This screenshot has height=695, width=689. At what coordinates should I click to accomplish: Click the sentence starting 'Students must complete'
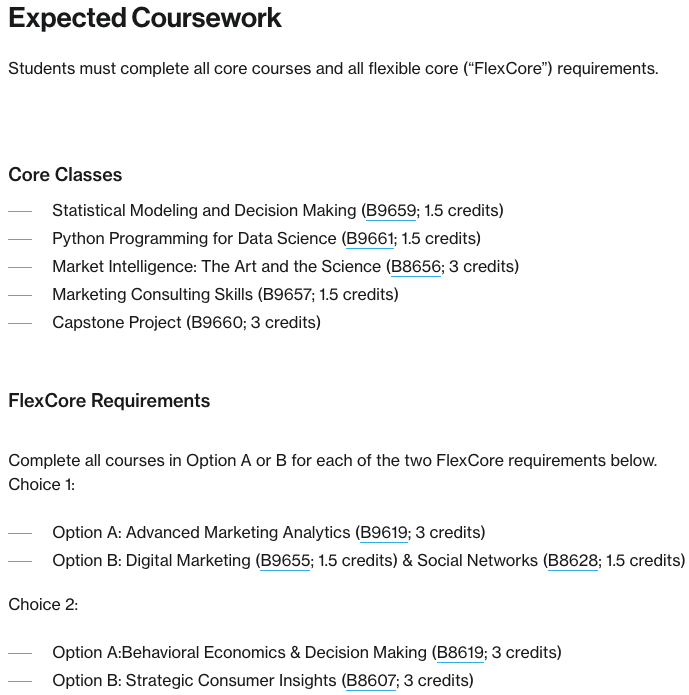(333, 69)
